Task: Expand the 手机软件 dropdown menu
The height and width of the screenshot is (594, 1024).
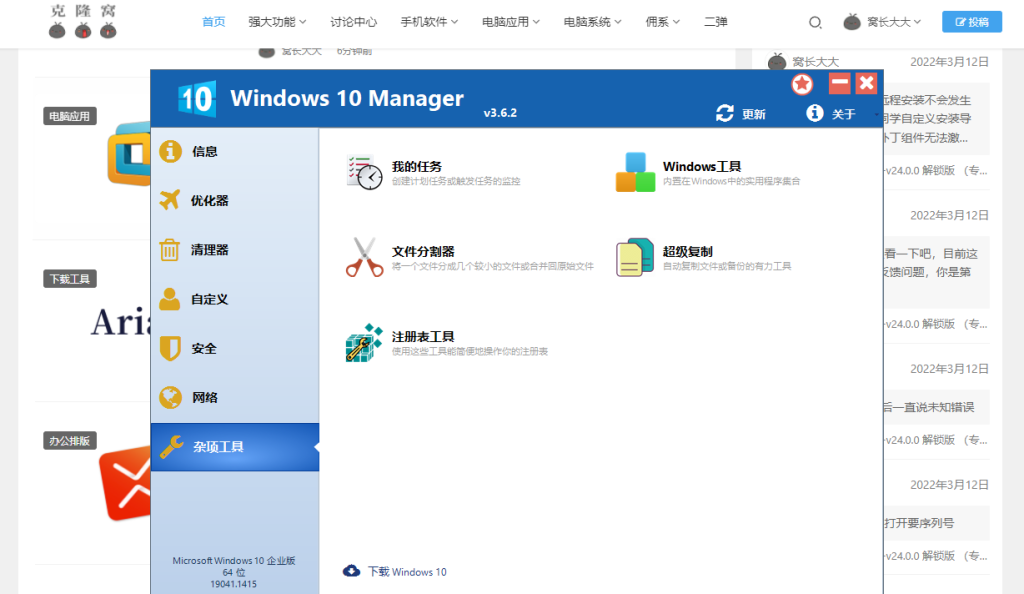Action: click(x=429, y=22)
